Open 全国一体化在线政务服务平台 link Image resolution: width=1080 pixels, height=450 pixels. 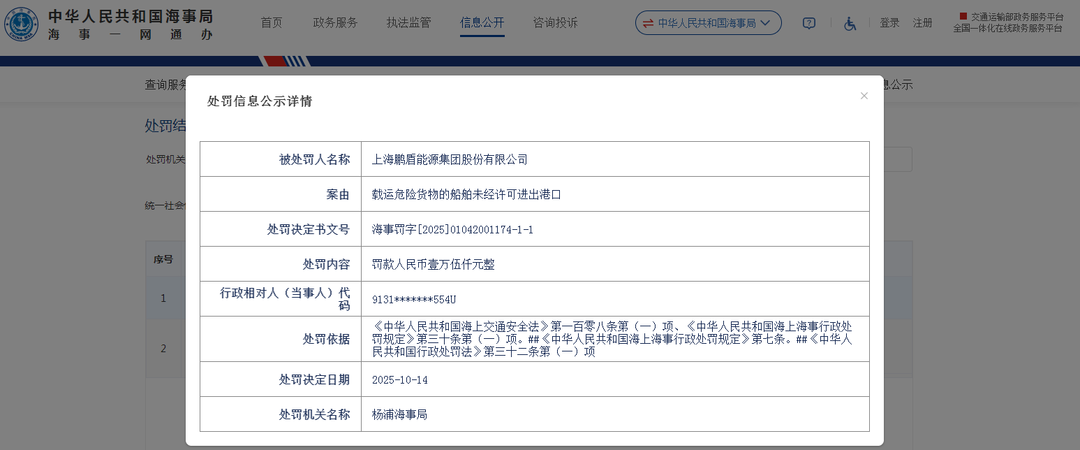coord(1007,29)
